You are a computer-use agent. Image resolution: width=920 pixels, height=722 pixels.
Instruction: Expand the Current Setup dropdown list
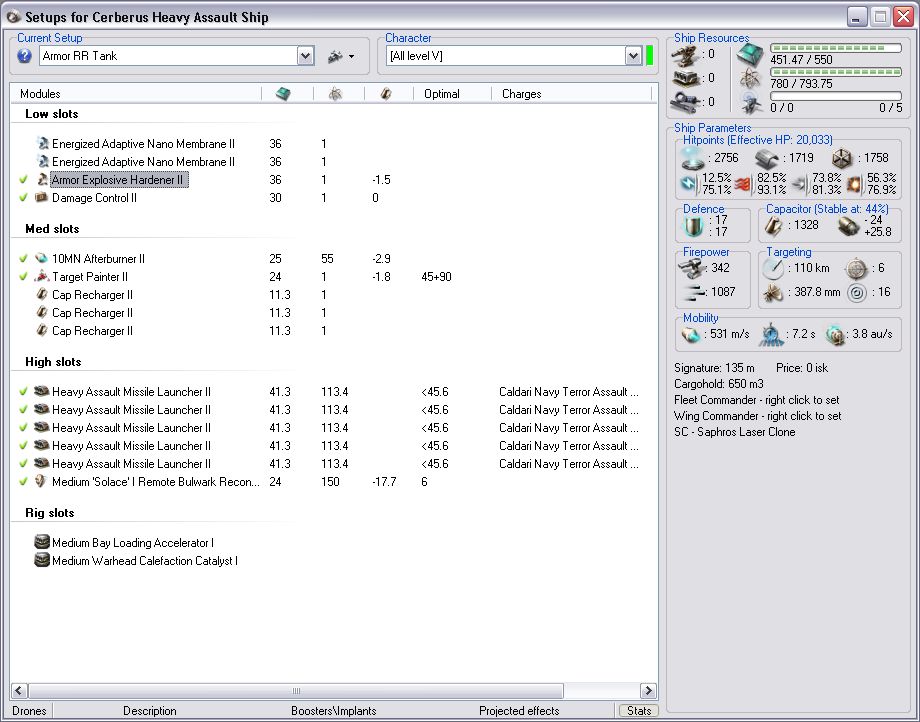coord(306,56)
